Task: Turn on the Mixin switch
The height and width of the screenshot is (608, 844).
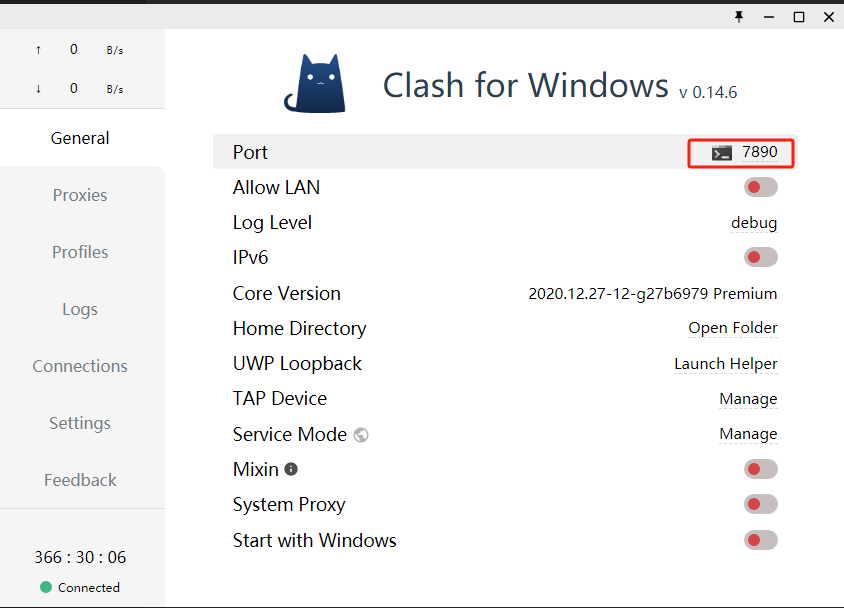Action: (x=761, y=469)
